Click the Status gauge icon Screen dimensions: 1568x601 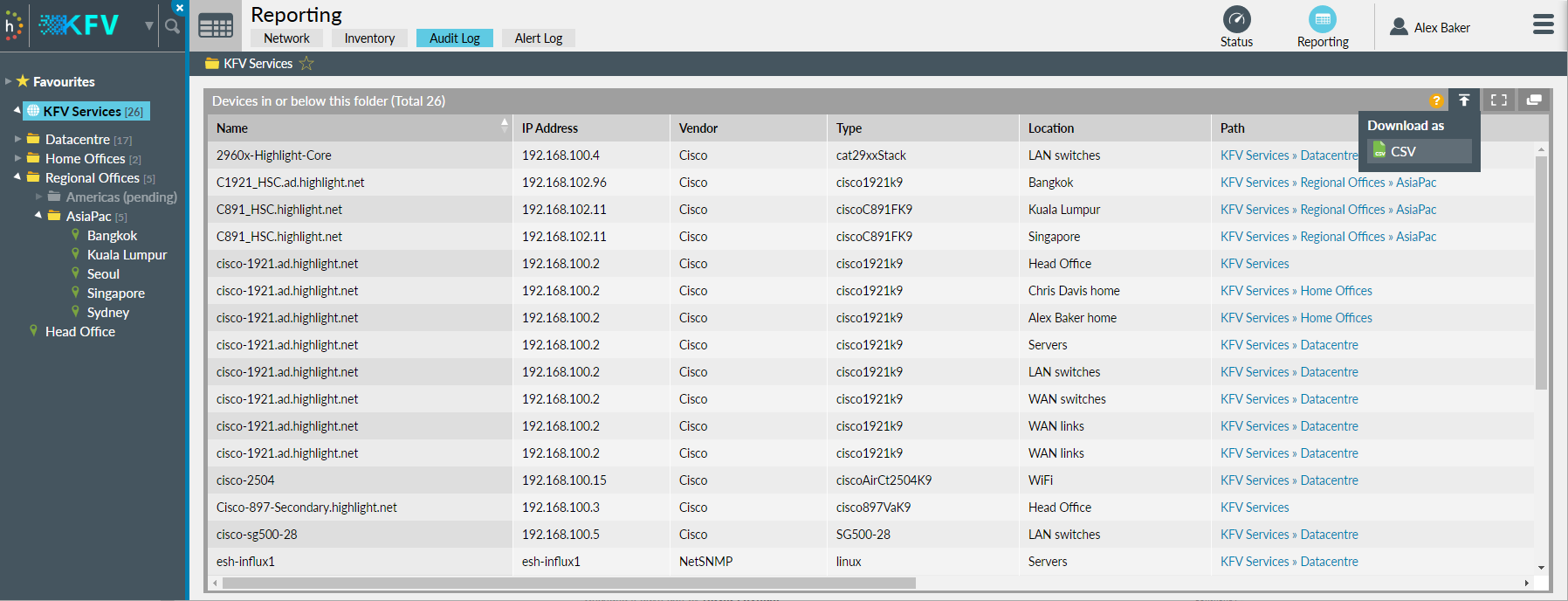(x=1236, y=20)
